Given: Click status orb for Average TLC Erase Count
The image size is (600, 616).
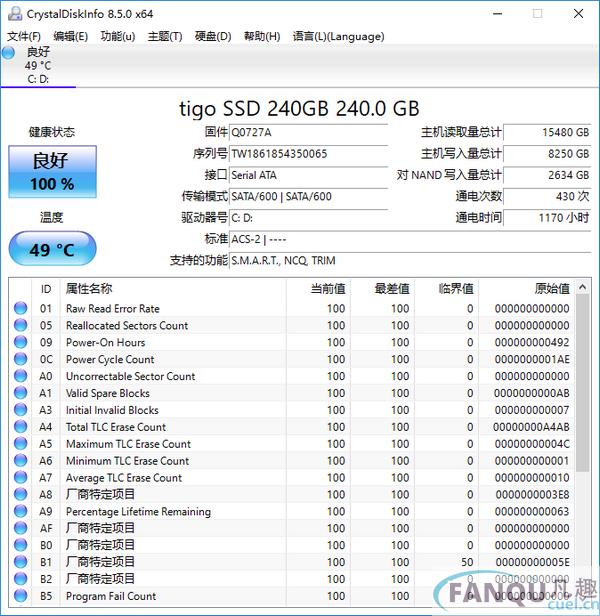Looking at the screenshot, I should tap(20, 477).
